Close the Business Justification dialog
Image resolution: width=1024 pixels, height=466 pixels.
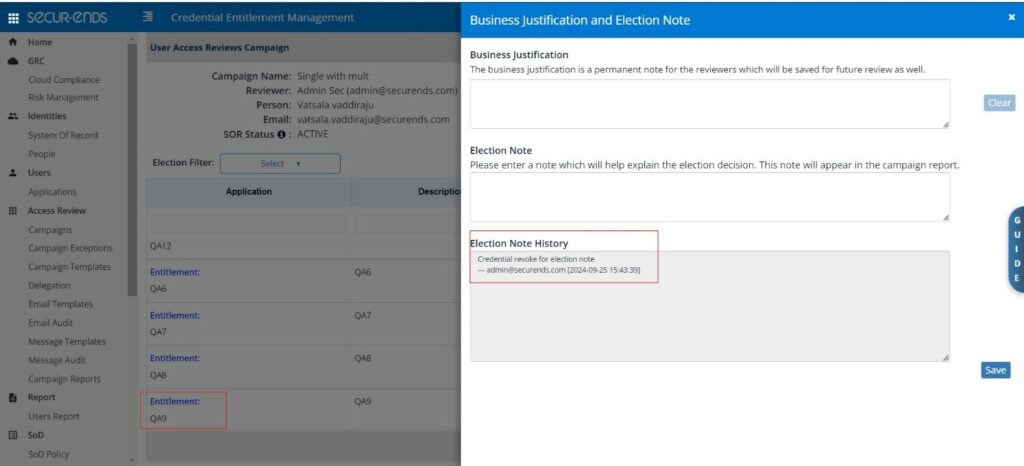tap(1011, 17)
